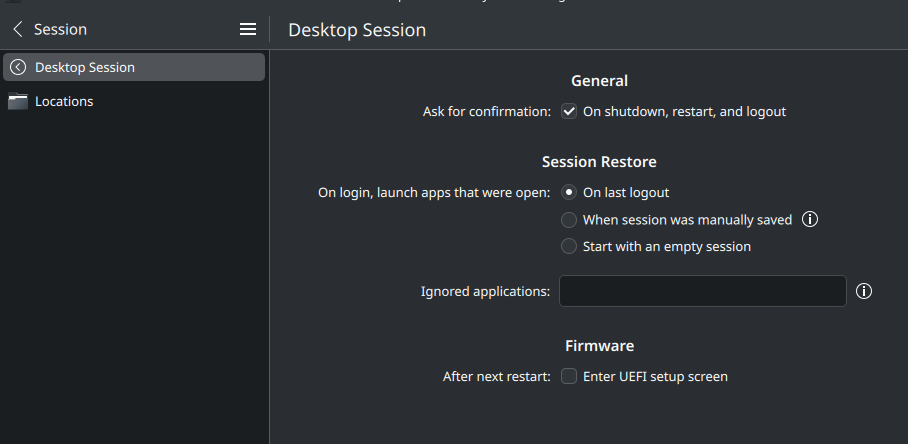Screen dimensions: 908x444
Task: Click the Session title in sidebar header
Action: tap(60, 29)
